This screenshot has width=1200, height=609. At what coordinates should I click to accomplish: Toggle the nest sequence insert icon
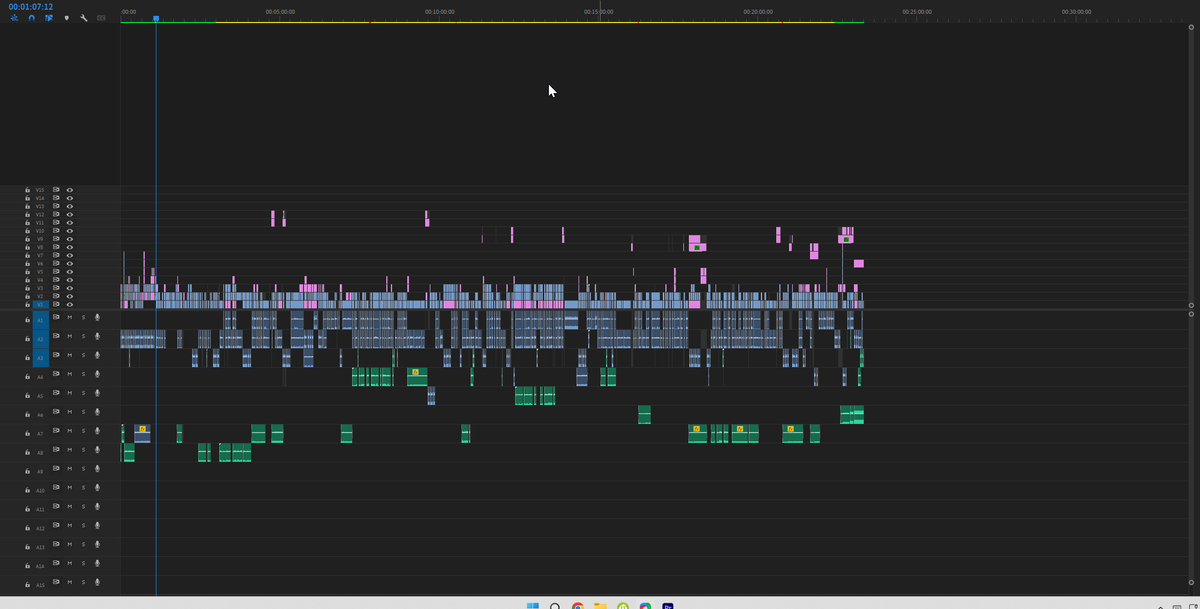tap(14, 18)
